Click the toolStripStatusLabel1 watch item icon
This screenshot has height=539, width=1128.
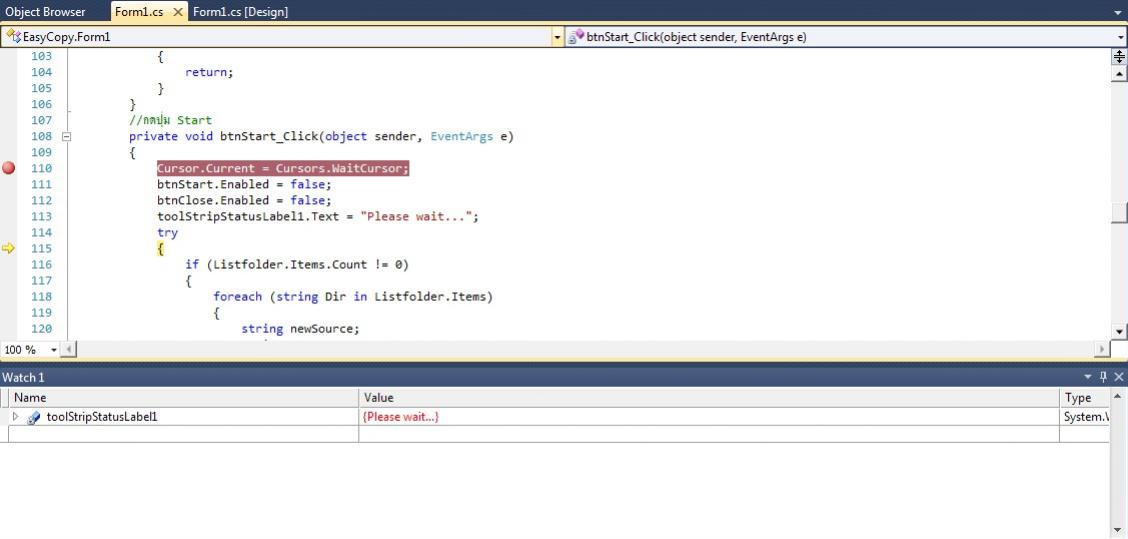point(34,417)
